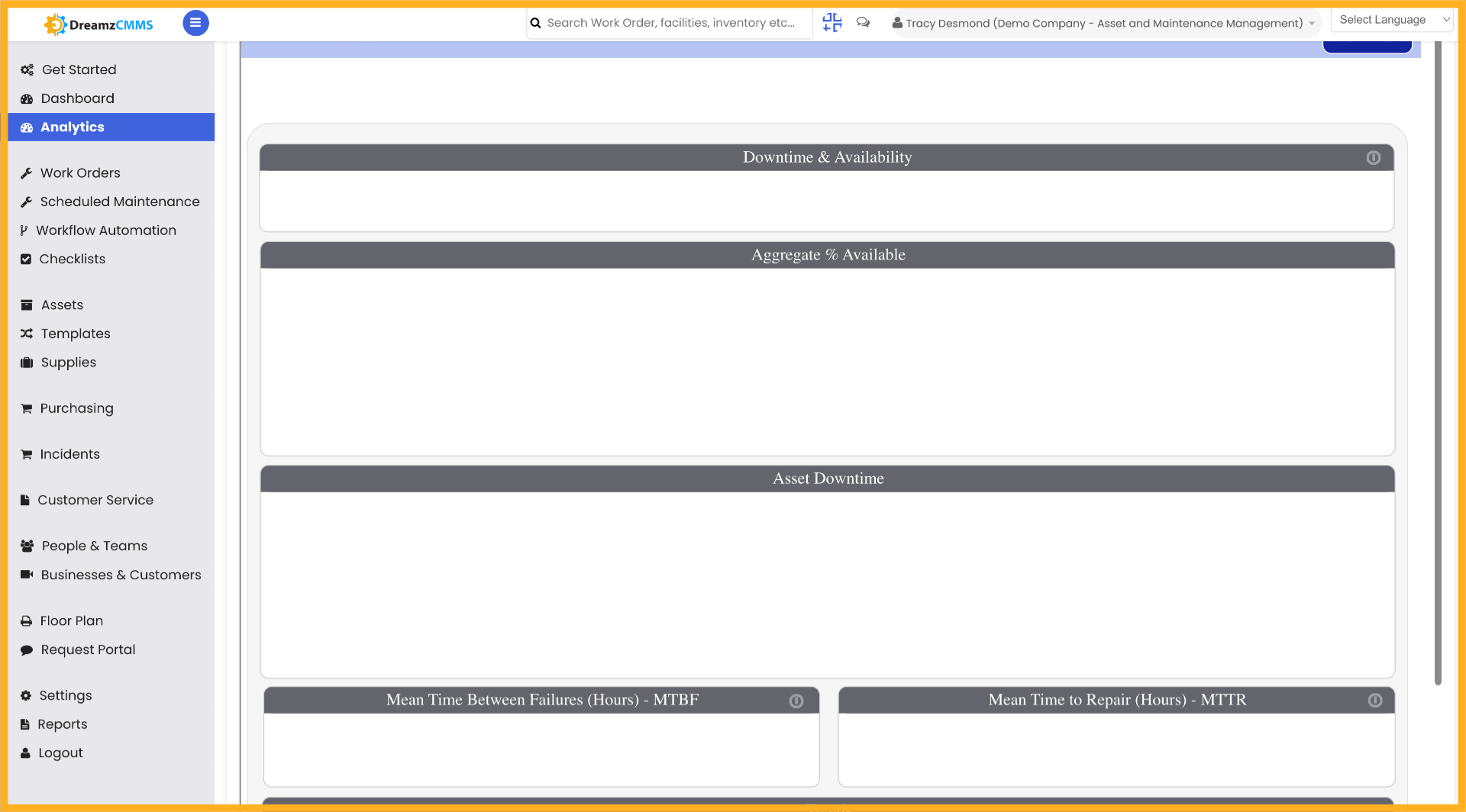The width and height of the screenshot is (1466, 812).
Task: Toggle the MTTR panel info icon
Action: [1376, 700]
